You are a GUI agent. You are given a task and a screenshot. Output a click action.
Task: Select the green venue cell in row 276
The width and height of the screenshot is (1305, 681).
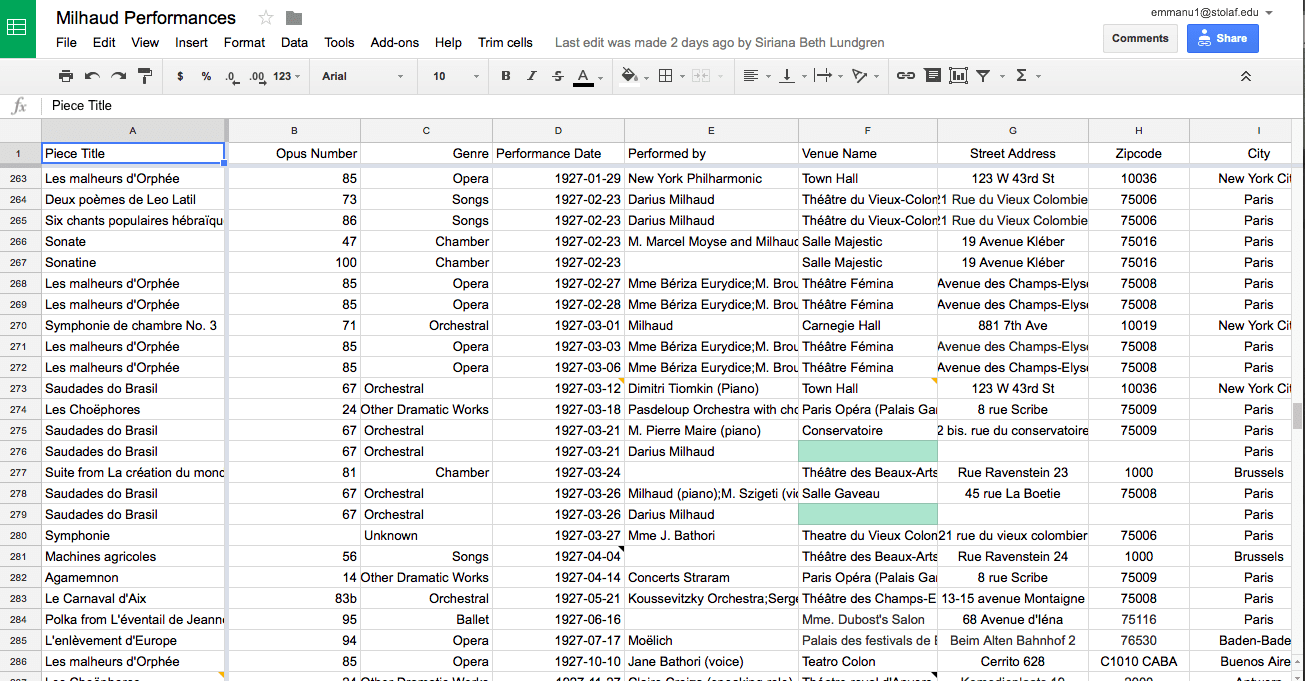pos(868,452)
